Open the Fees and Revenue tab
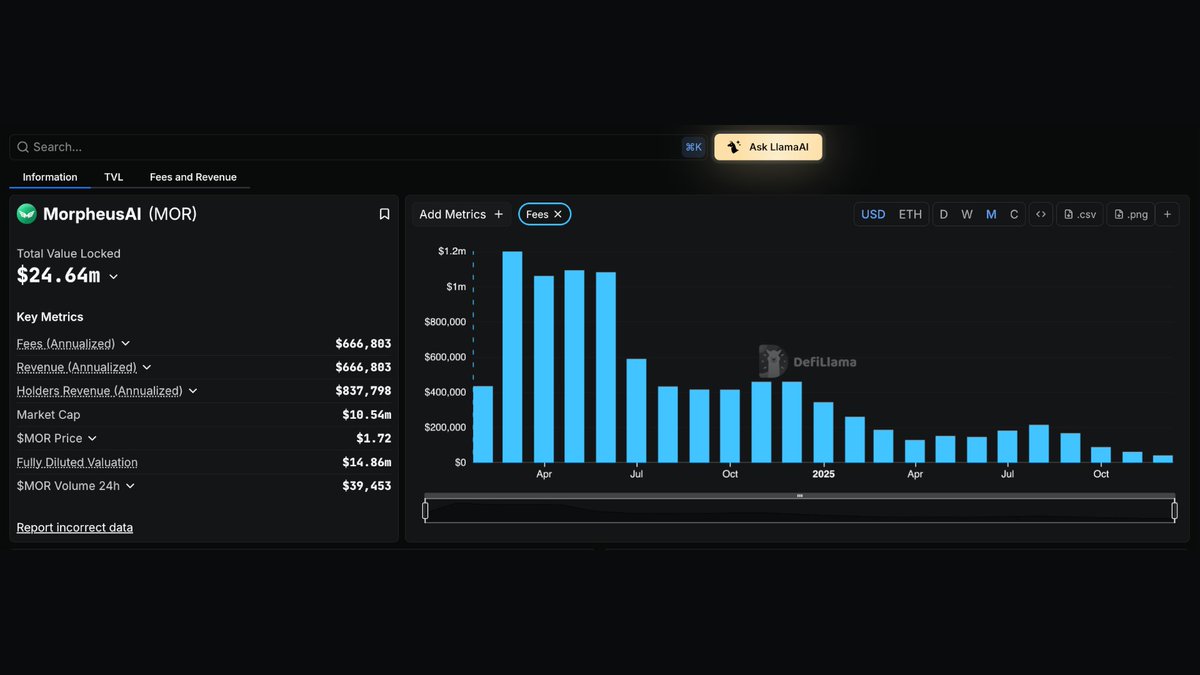 [192, 177]
